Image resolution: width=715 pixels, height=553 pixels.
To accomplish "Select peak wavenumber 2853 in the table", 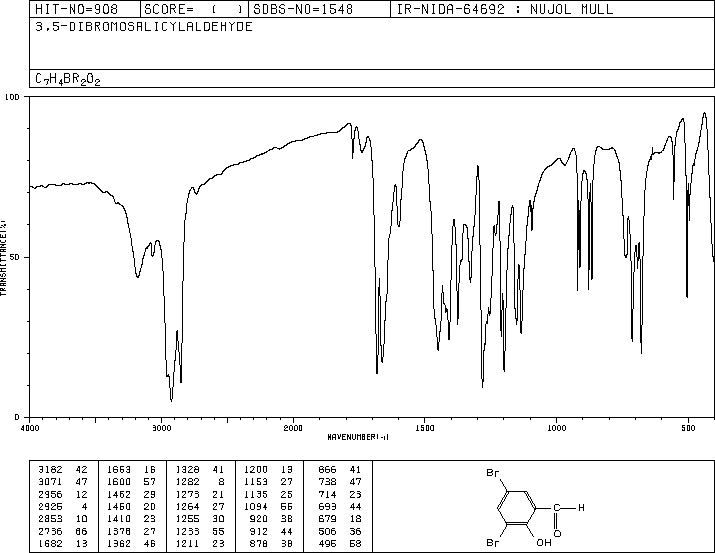I will click(50, 519).
